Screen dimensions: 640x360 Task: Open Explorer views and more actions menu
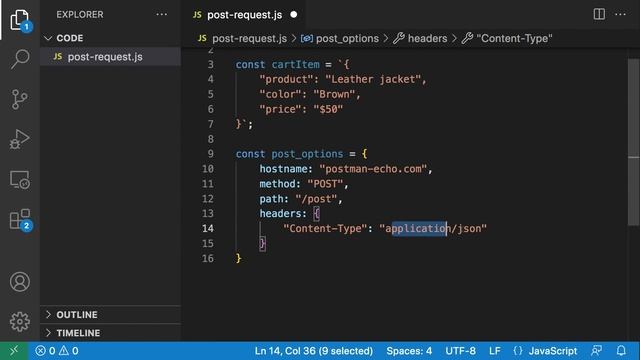pyautogui.click(x=162, y=15)
